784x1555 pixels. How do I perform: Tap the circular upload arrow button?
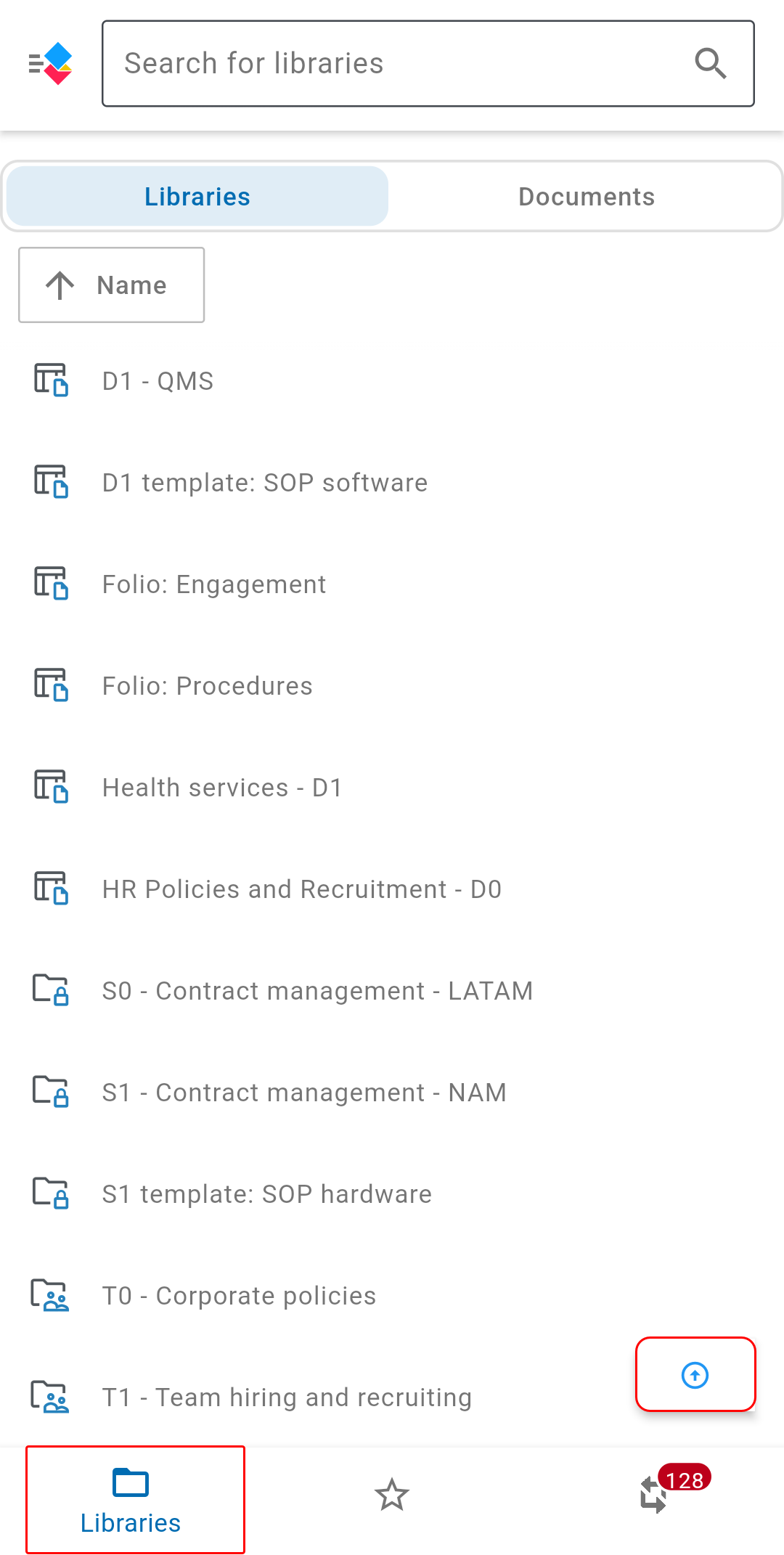(x=695, y=1374)
